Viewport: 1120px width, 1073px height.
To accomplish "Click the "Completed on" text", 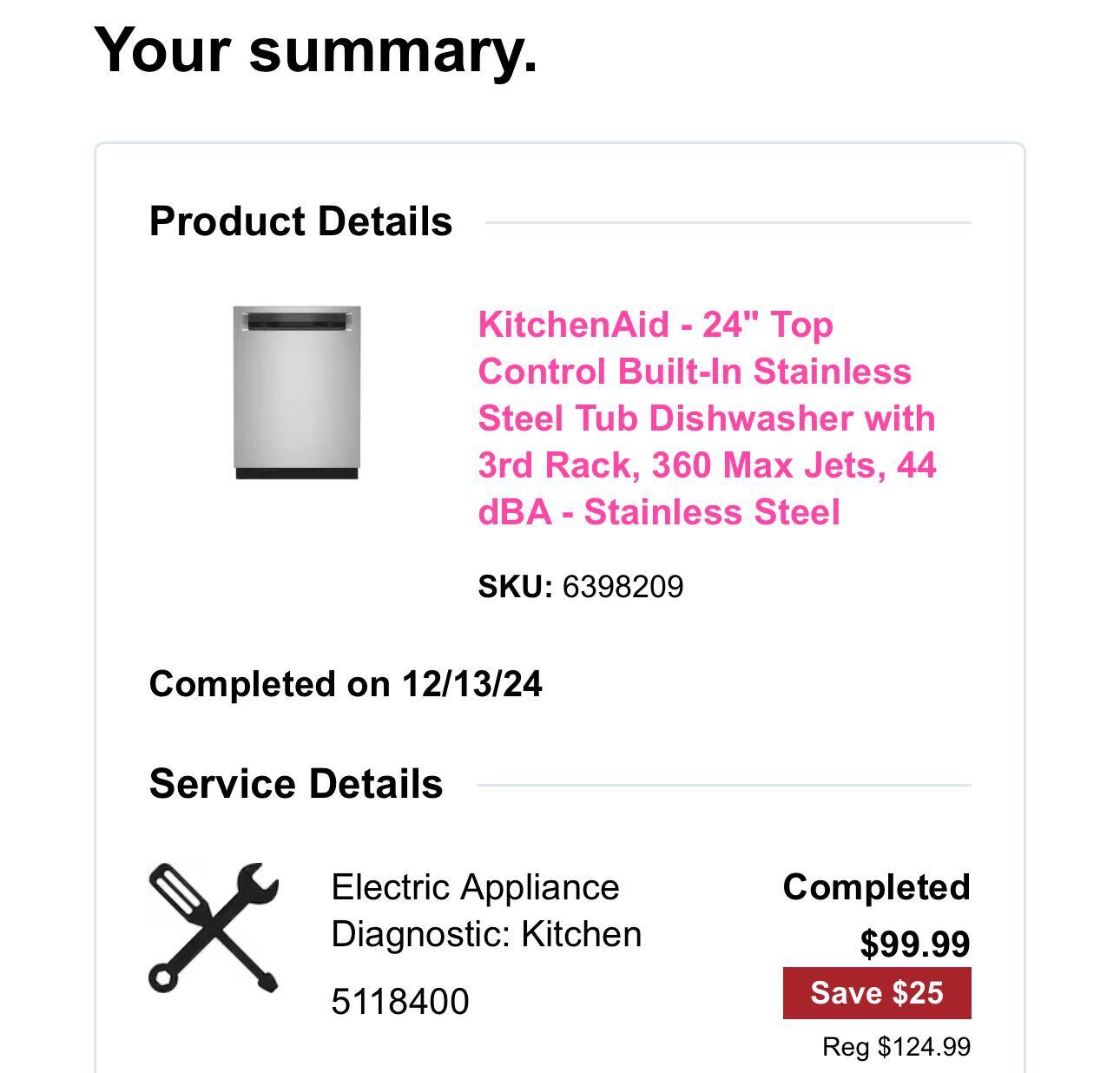I will click(x=269, y=684).
